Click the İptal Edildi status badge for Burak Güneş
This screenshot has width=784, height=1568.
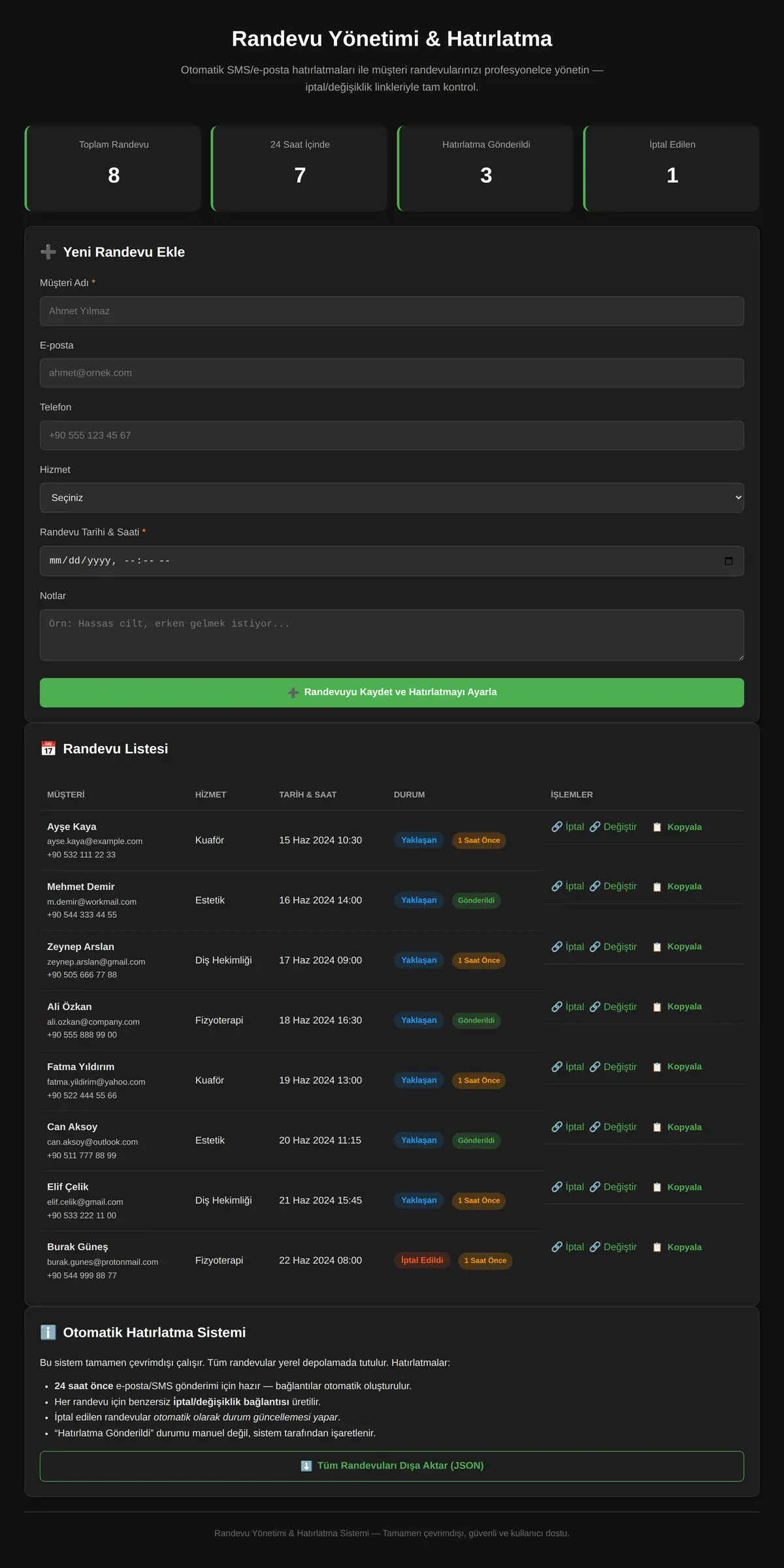pyautogui.click(x=422, y=1260)
